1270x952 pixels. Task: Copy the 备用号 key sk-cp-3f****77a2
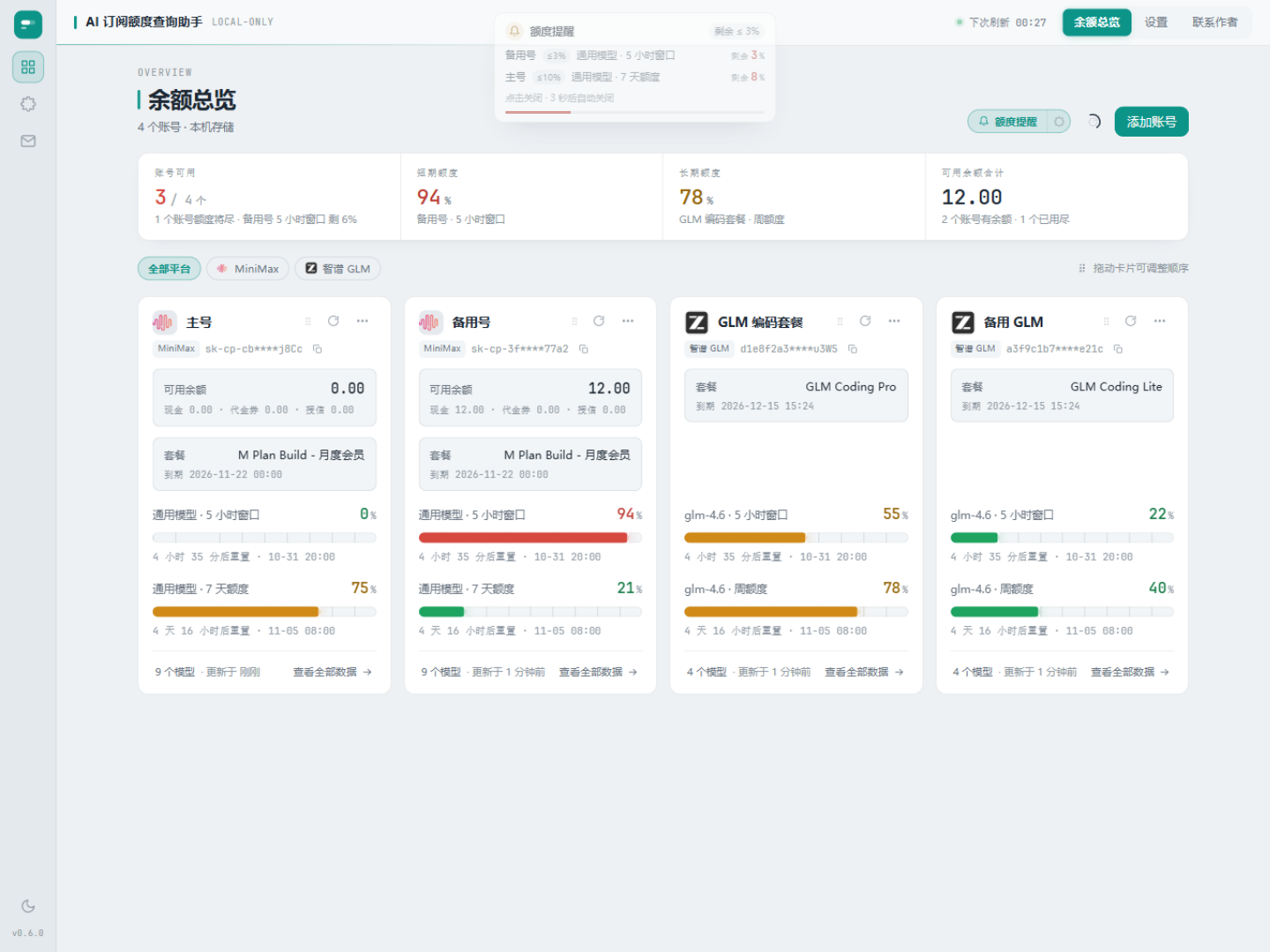click(x=584, y=349)
